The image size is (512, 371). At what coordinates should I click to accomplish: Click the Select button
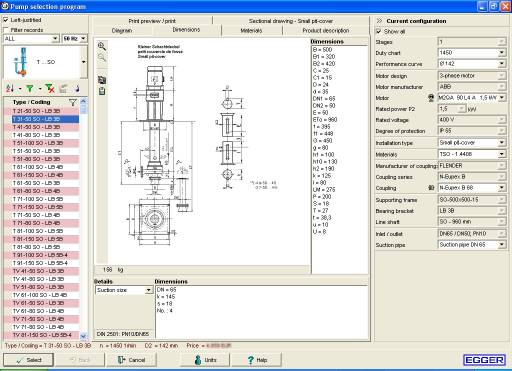click(29, 360)
